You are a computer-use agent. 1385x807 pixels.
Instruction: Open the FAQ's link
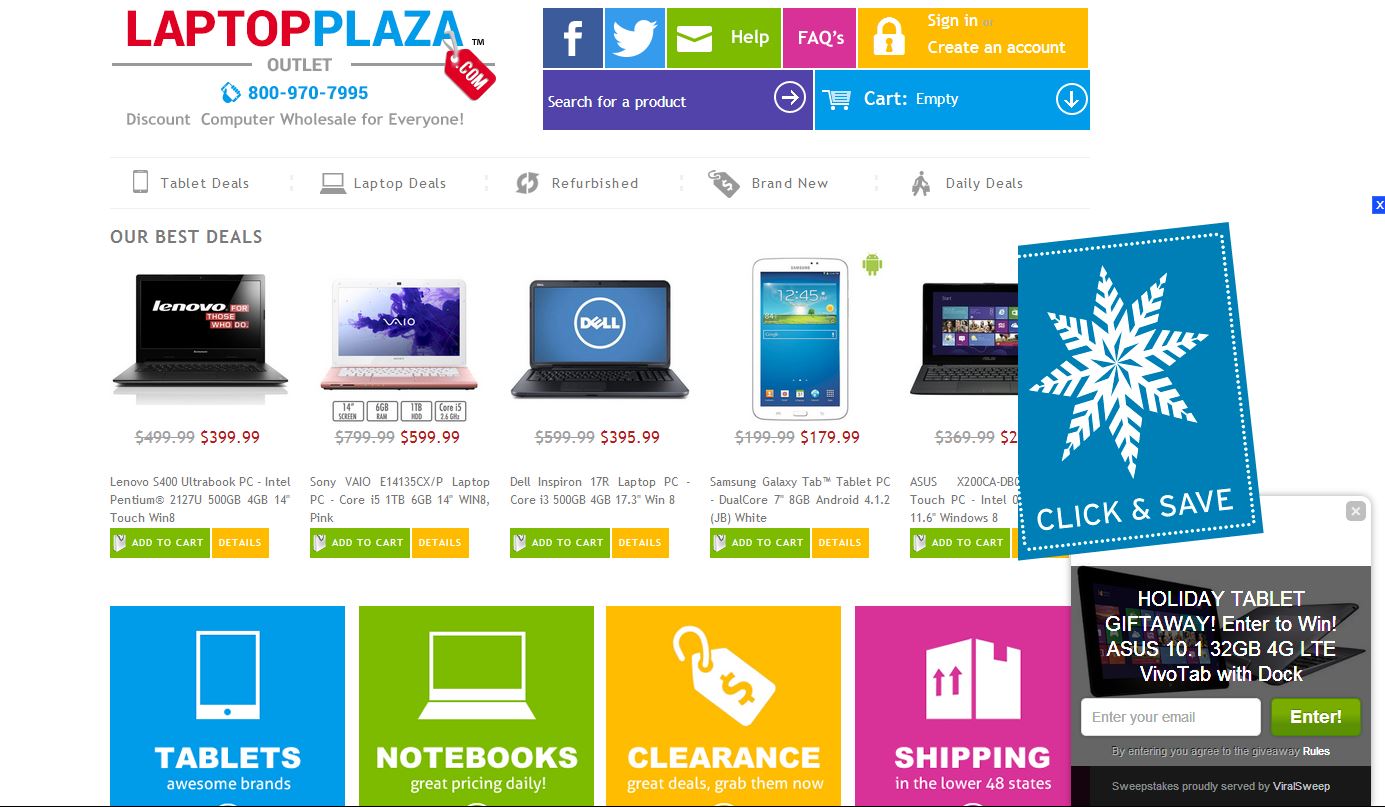(820, 38)
